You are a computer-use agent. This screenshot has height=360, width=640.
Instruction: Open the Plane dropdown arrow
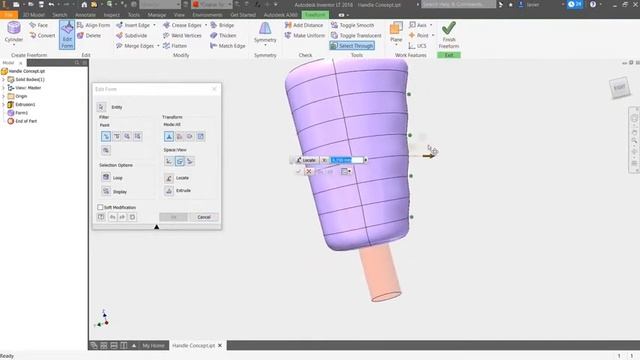(x=396, y=44)
